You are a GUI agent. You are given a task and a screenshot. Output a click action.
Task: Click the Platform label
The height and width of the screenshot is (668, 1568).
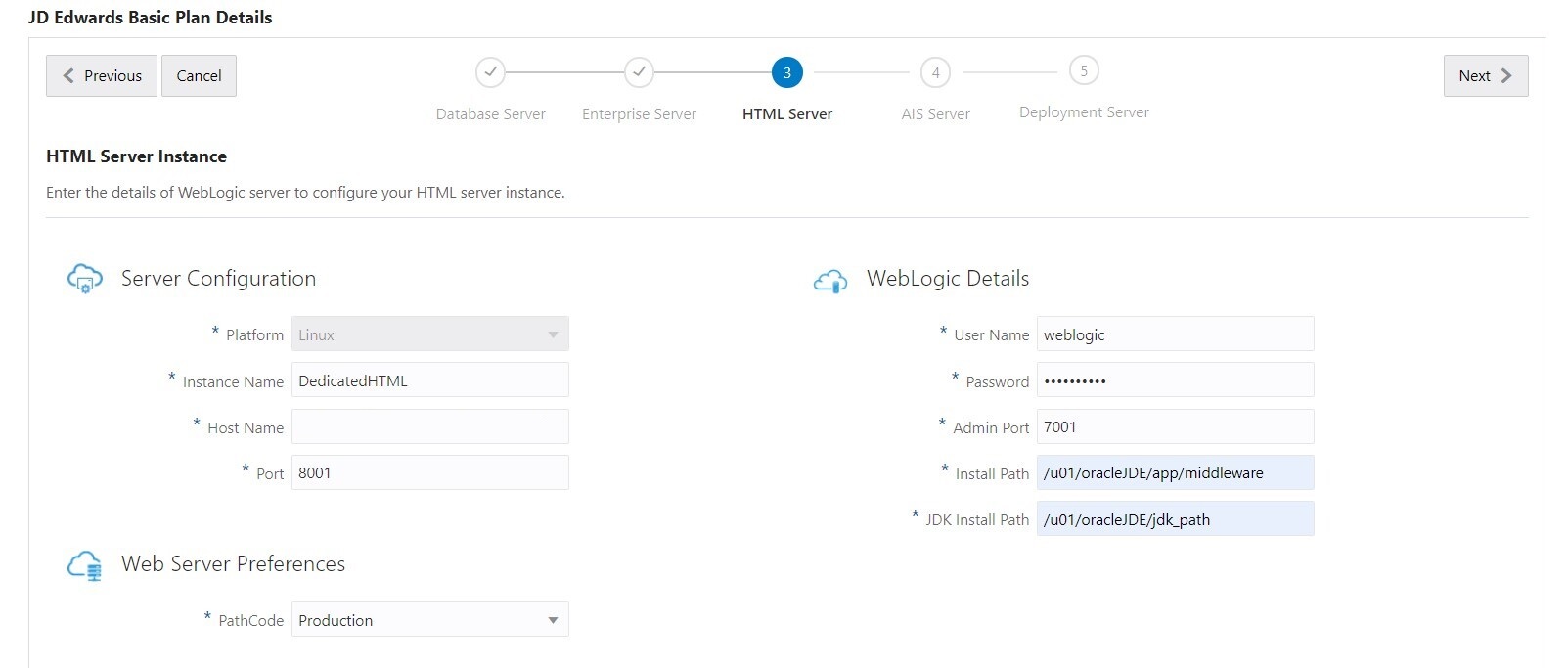(x=254, y=334)
